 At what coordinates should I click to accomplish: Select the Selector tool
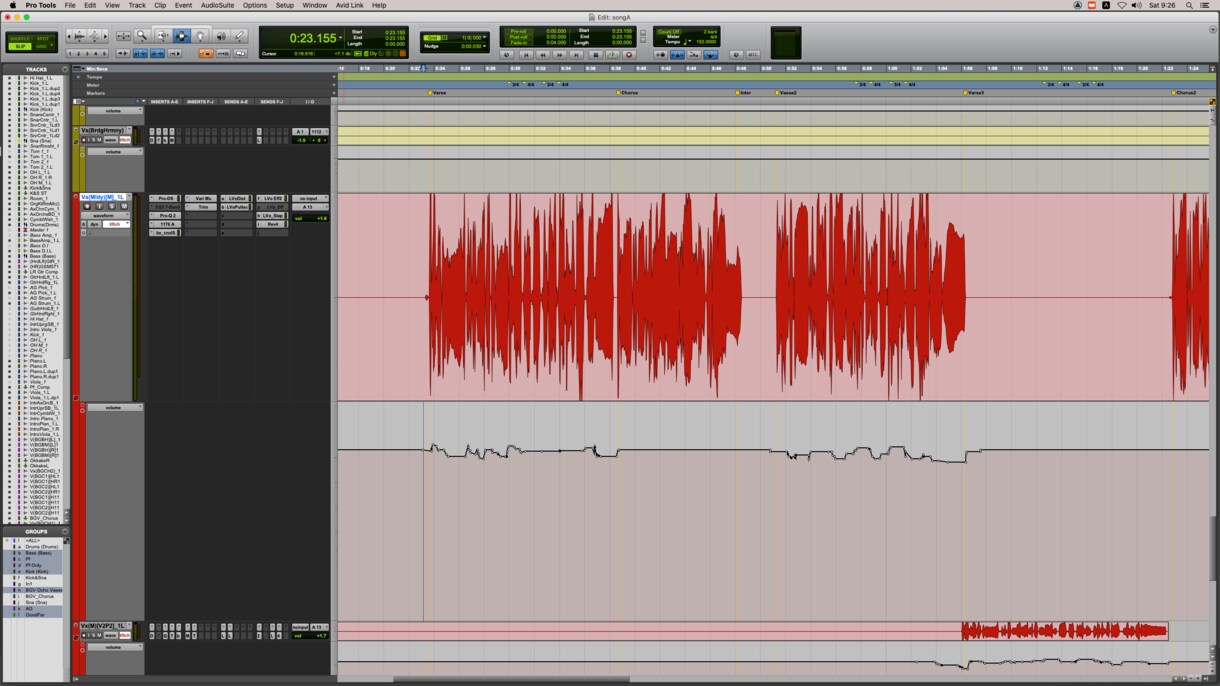(181, 36)
